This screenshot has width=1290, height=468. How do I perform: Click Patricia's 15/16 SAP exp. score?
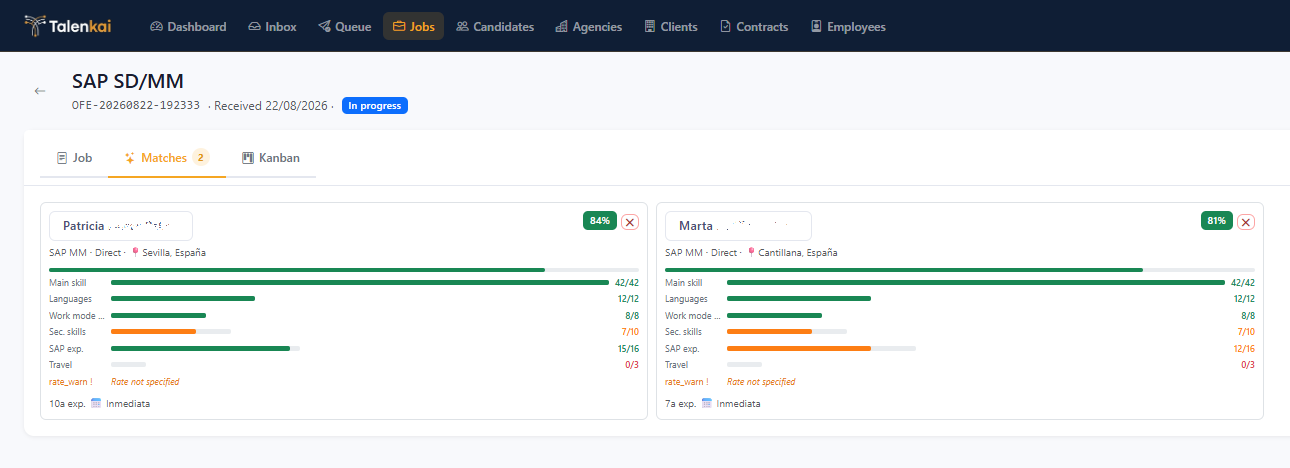(x=628, y=349)
